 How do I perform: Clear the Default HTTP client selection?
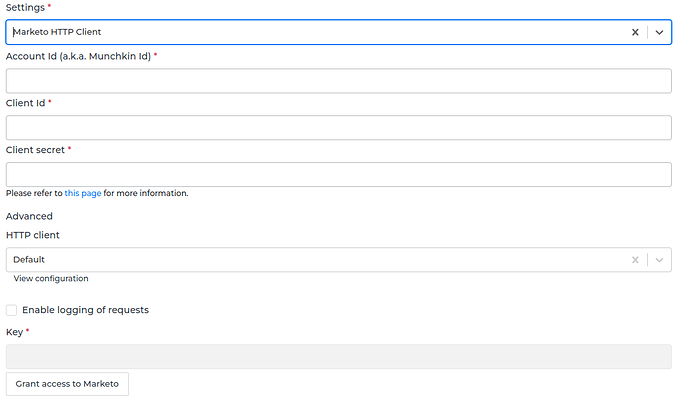(635, 260)
